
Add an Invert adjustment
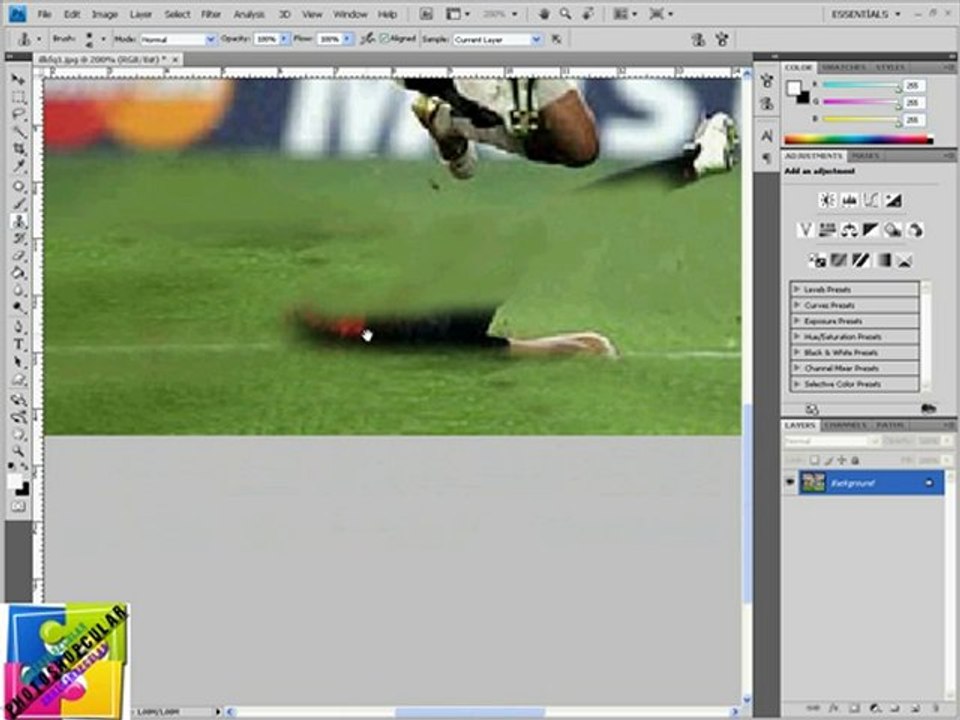pyautogui.click(x=817, y=261)
